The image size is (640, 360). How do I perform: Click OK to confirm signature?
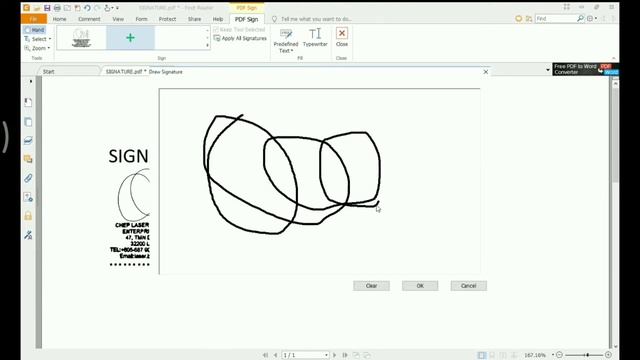pos(420,286)
